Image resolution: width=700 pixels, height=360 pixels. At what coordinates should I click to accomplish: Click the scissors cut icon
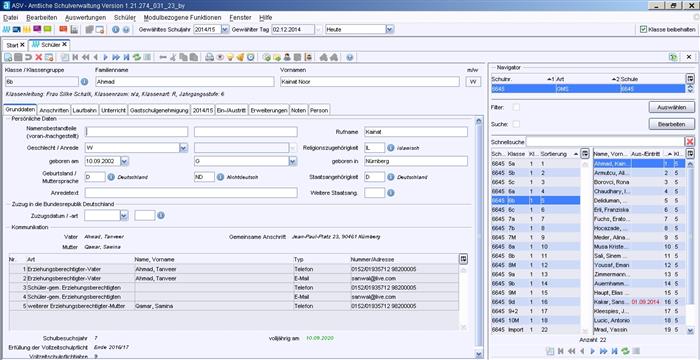(x=173, y=57)
